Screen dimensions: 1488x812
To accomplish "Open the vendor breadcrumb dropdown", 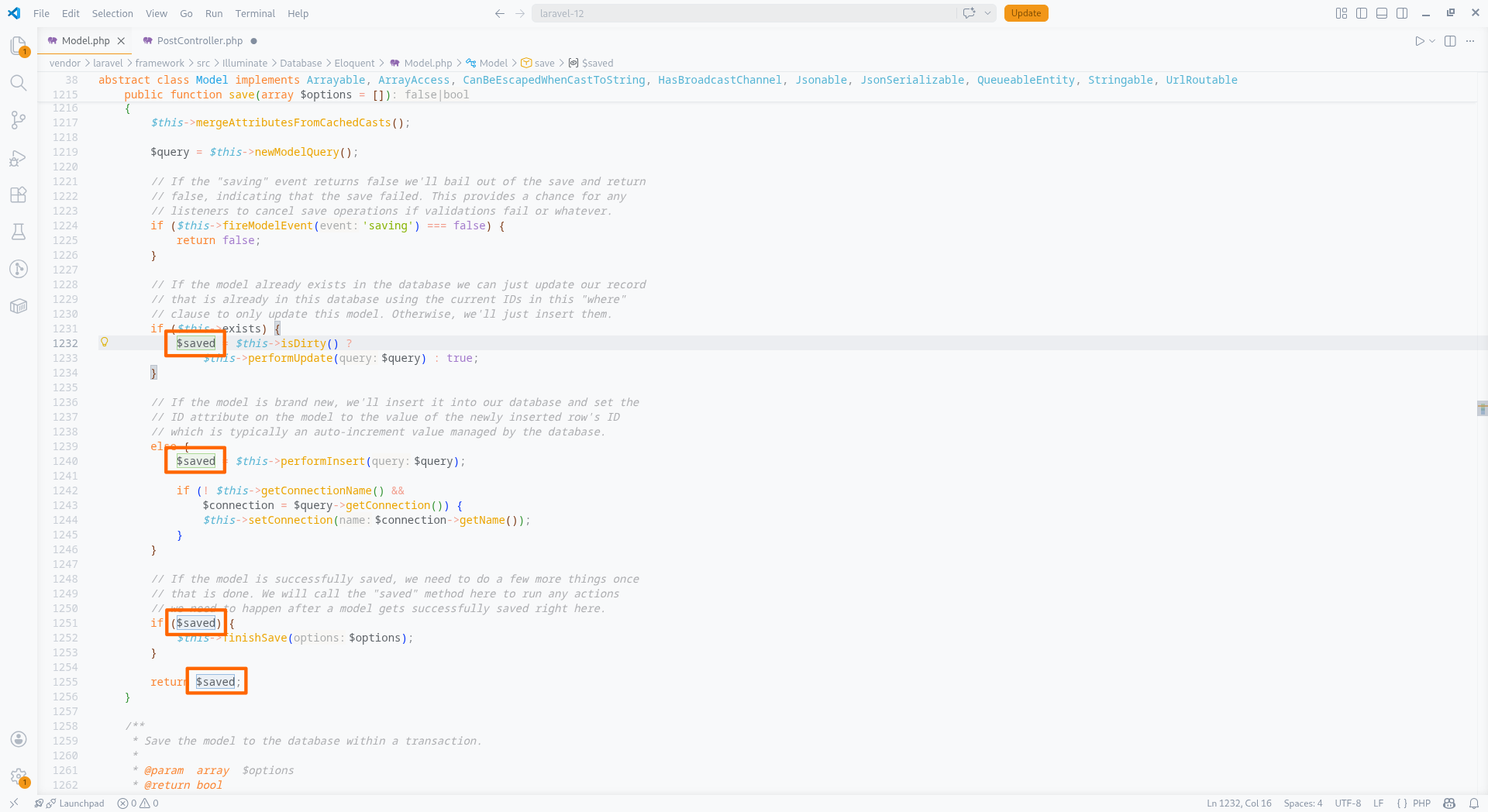I will click(65, 64).
